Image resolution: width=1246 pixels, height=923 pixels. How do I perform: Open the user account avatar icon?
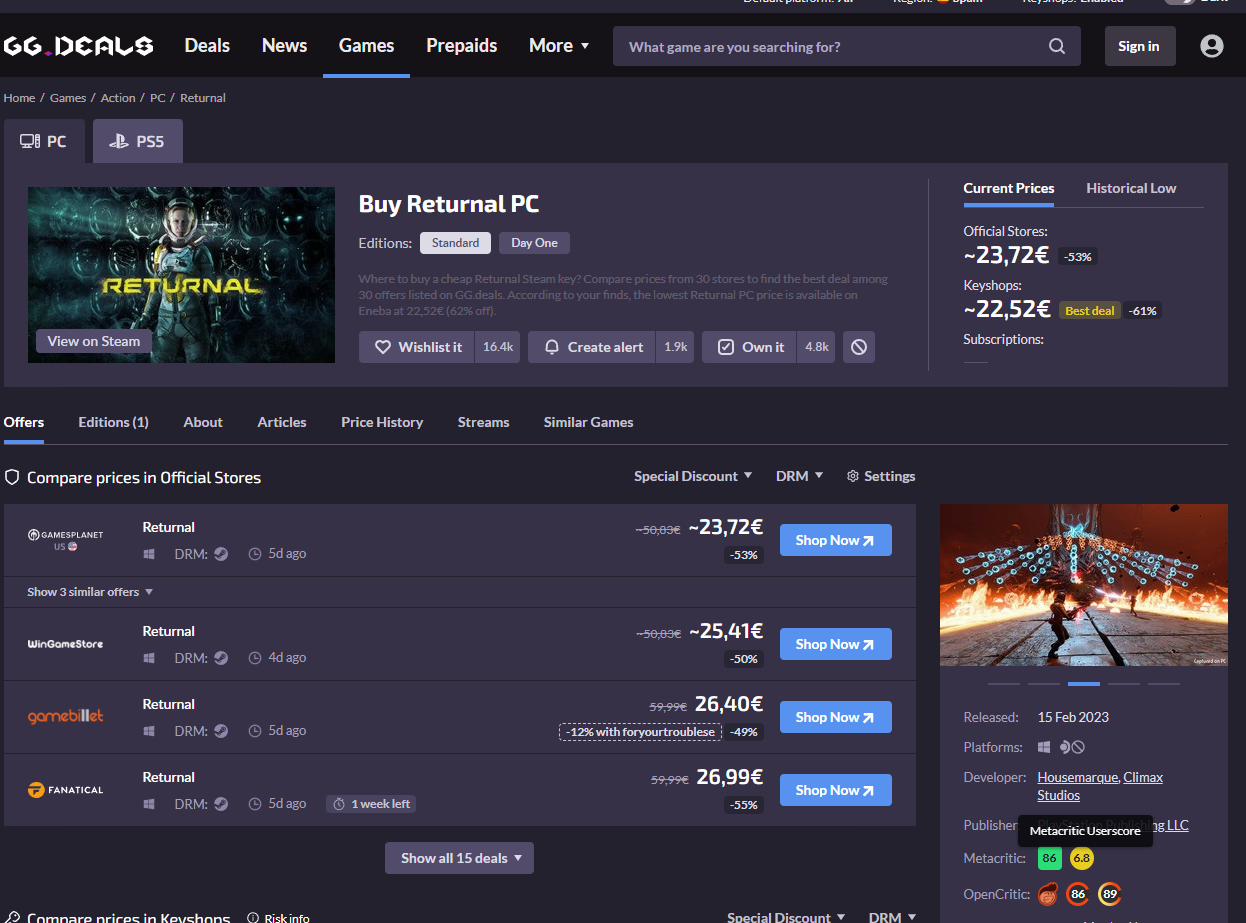pos(1212,46)
